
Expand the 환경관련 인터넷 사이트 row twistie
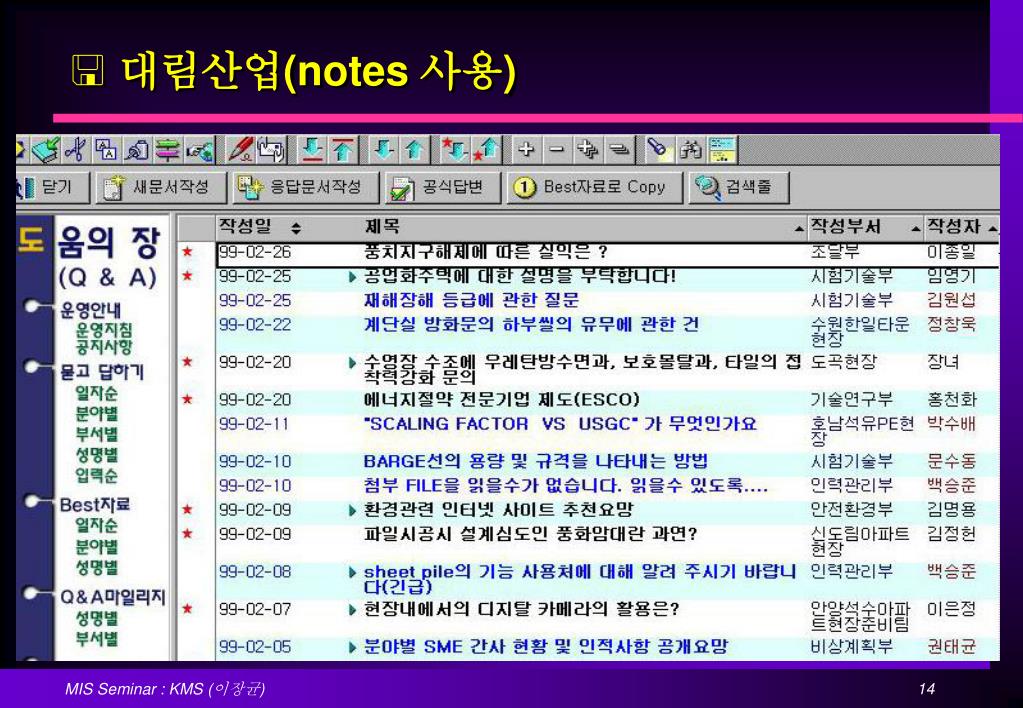(x=353, y=511)
